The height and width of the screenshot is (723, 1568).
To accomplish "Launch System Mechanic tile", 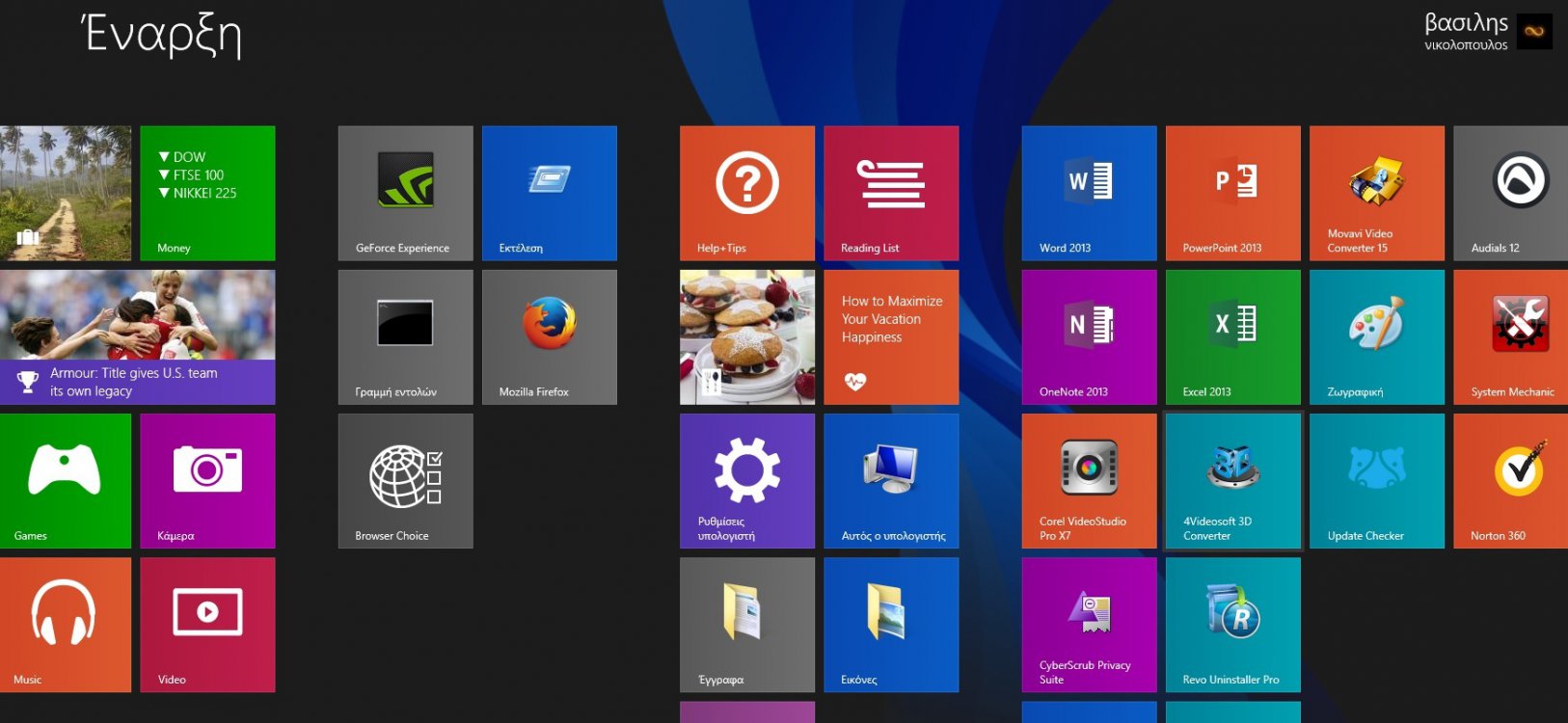I will pos(1511,336).
